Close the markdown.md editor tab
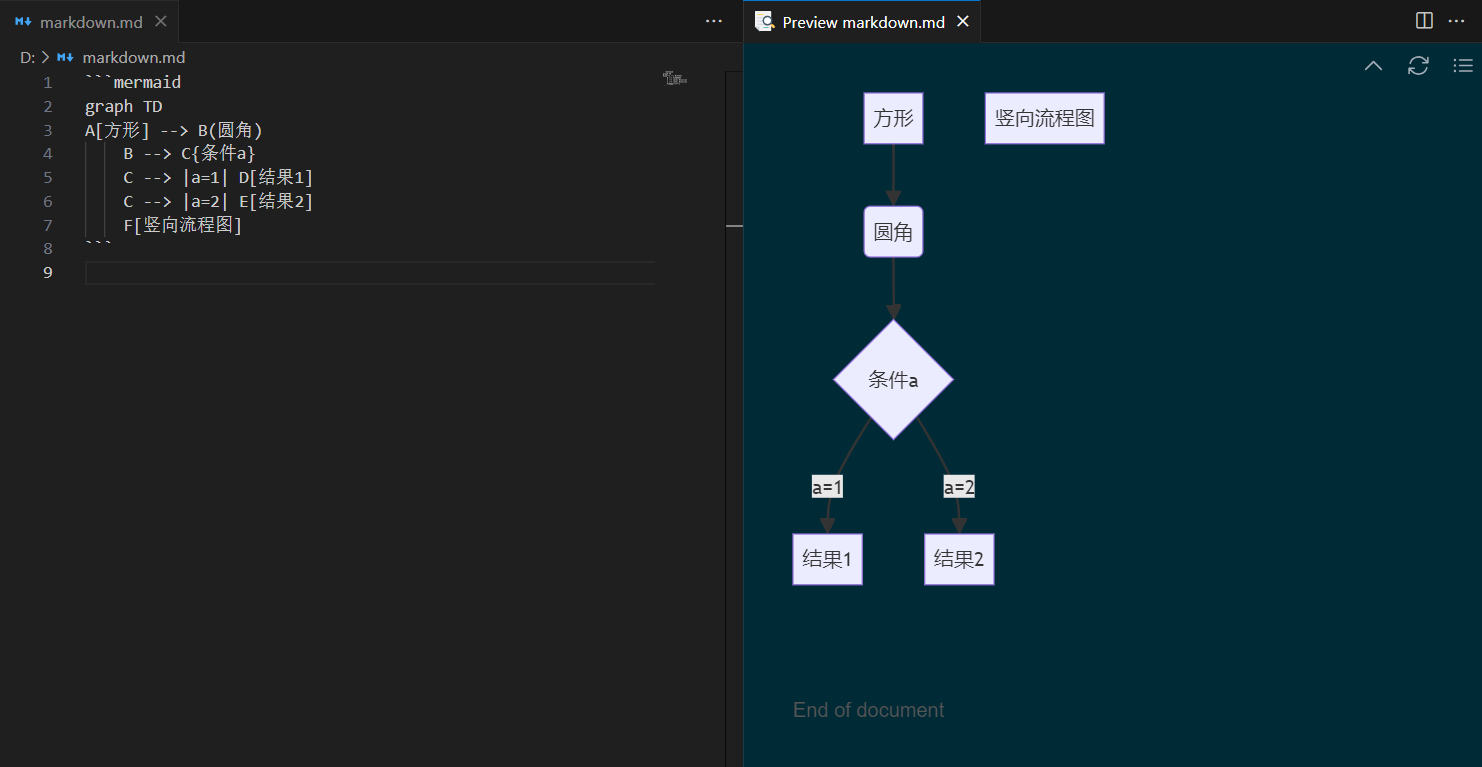The height and width of the screenshot is (767, 1482). 162,22
